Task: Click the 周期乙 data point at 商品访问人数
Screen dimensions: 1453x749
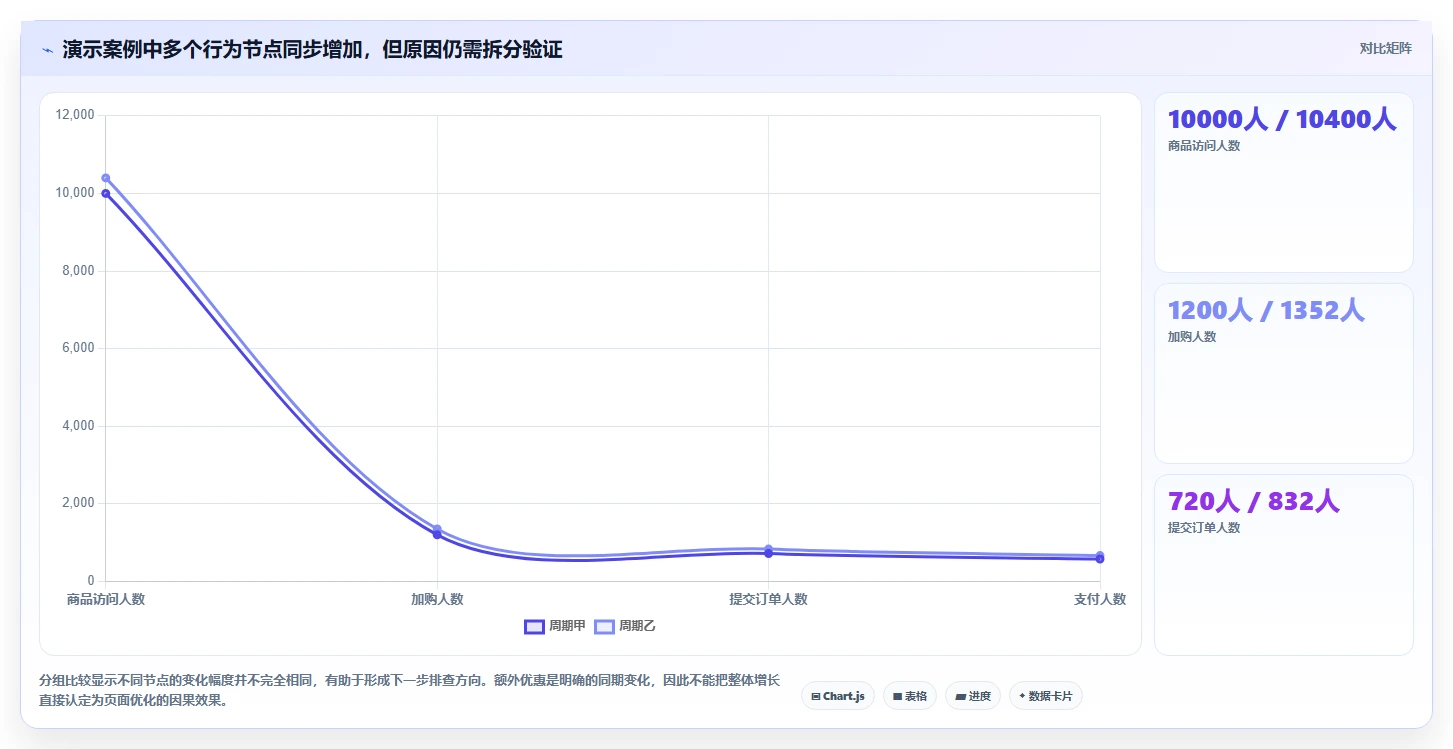Action: pos(105,178)
